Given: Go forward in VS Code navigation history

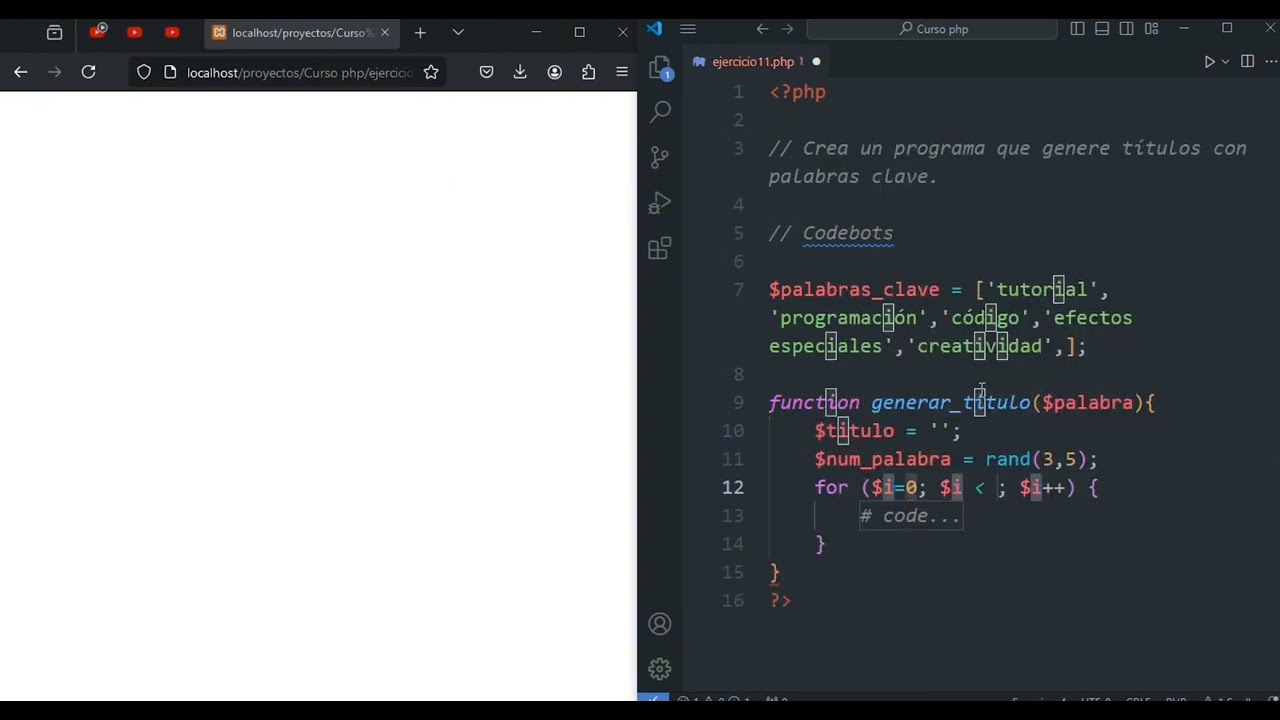Looking at the screenshot, I should pyautogui.click(x=787, y=29).
